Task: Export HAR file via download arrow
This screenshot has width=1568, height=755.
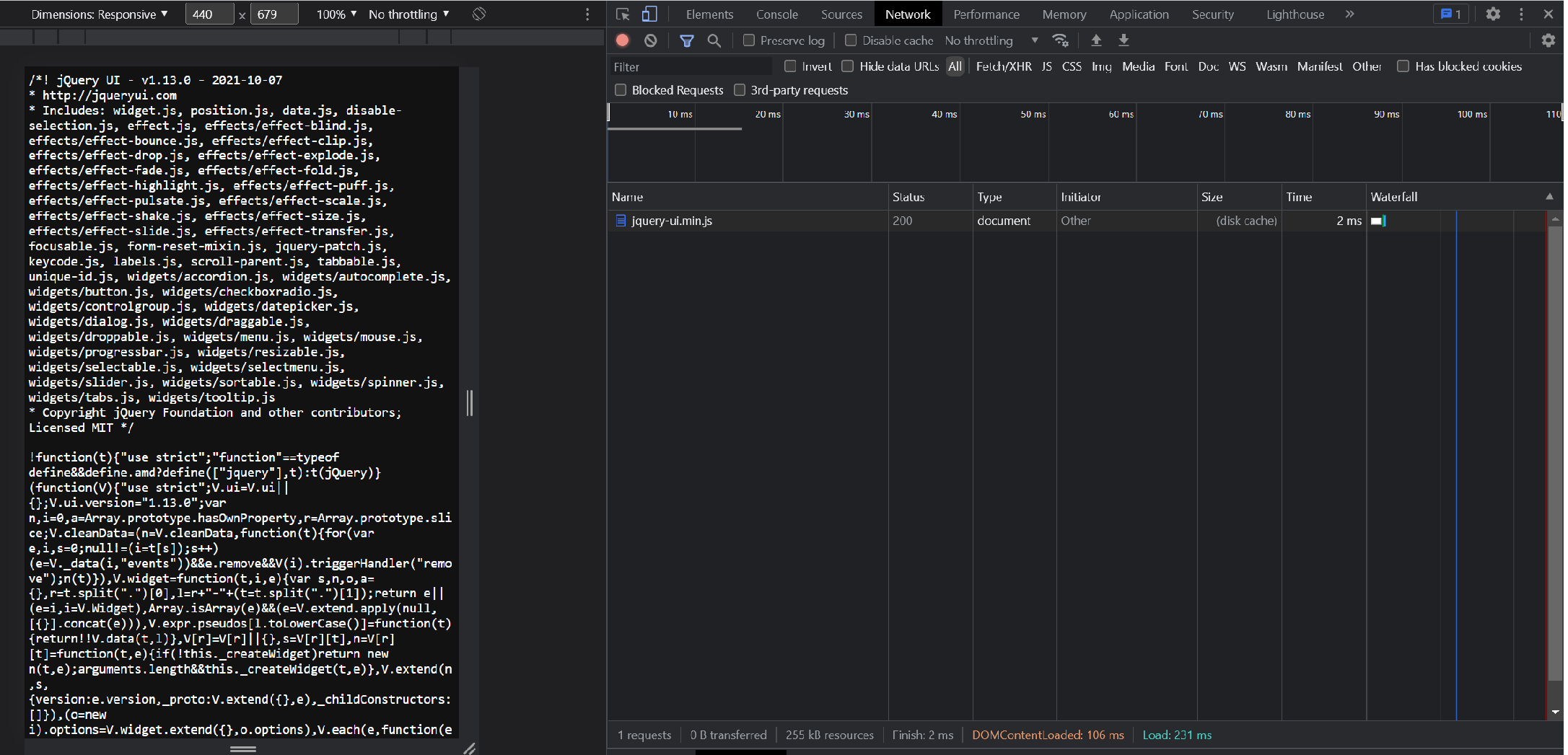Action: click(1124, 40)
